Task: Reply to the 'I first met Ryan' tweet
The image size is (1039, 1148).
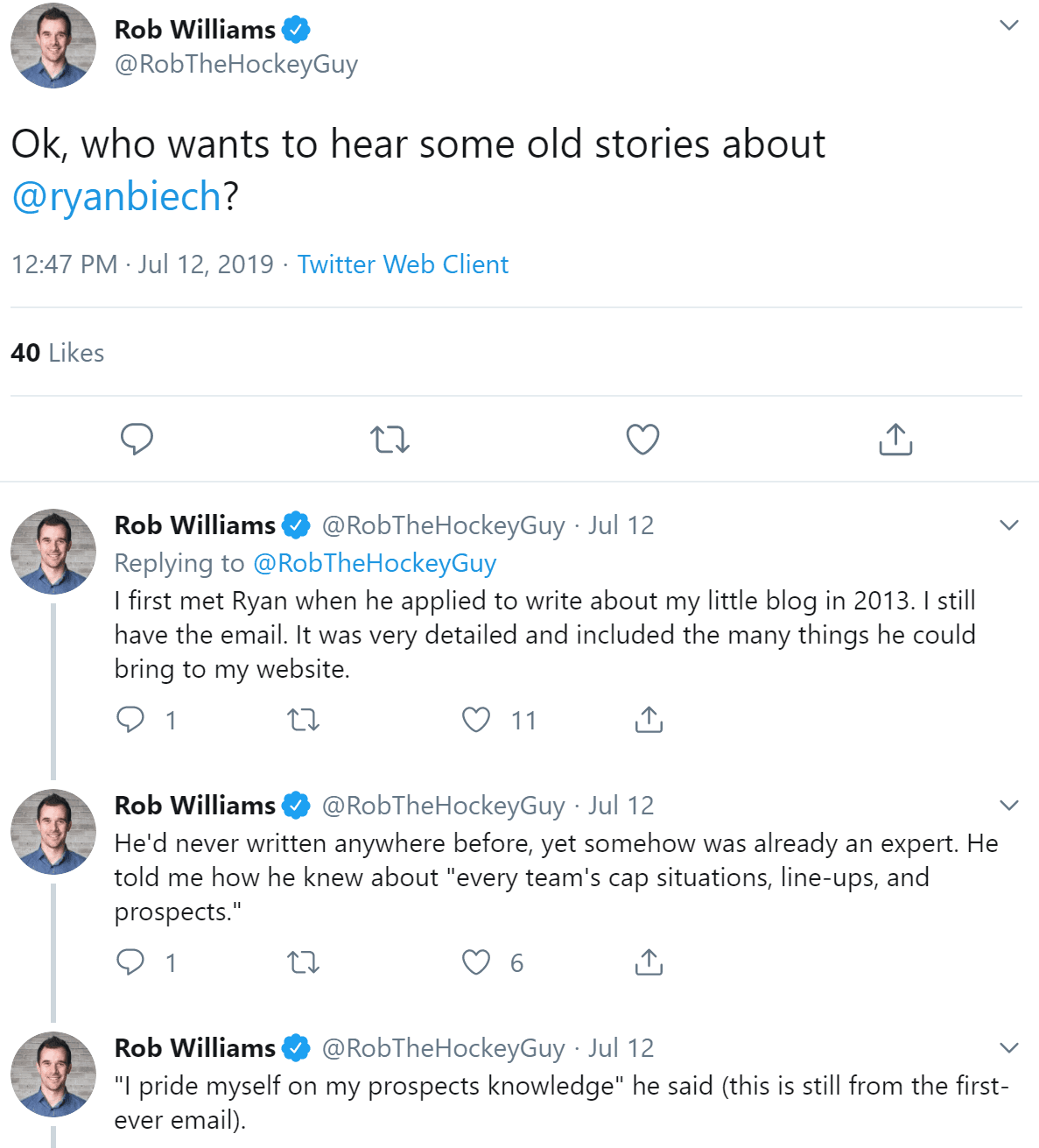Action: pyautogui.click(x=130, y=720)
